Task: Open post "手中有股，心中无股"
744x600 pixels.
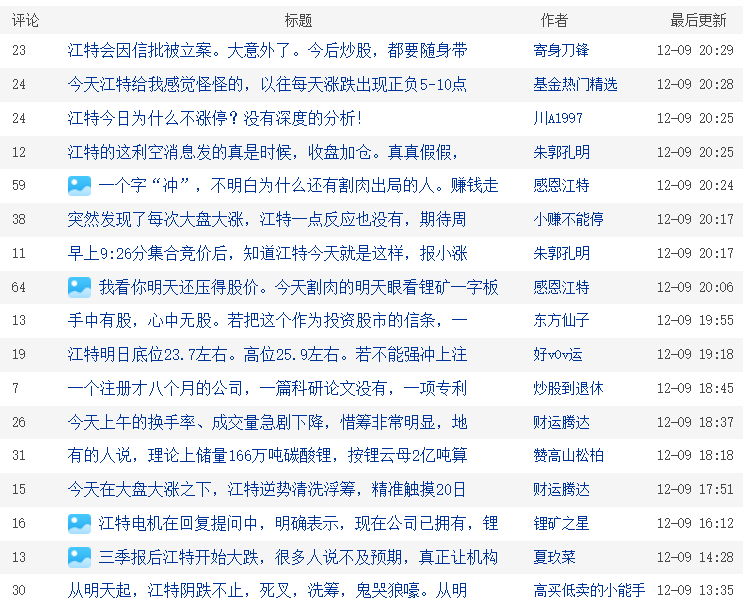Action: (x=267, y=321)
